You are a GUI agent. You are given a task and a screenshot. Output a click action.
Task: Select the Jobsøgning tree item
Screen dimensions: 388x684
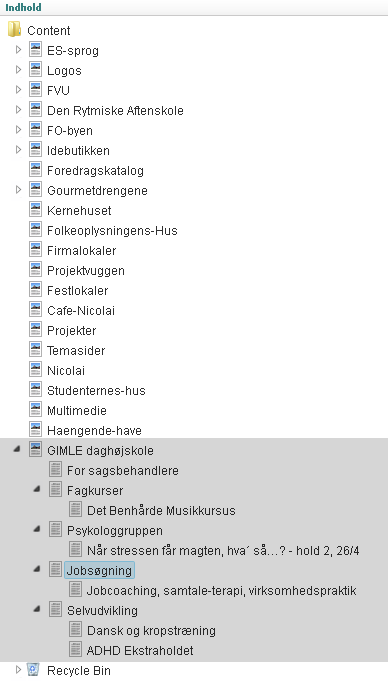pyautogui.click(x=100, y=571)
